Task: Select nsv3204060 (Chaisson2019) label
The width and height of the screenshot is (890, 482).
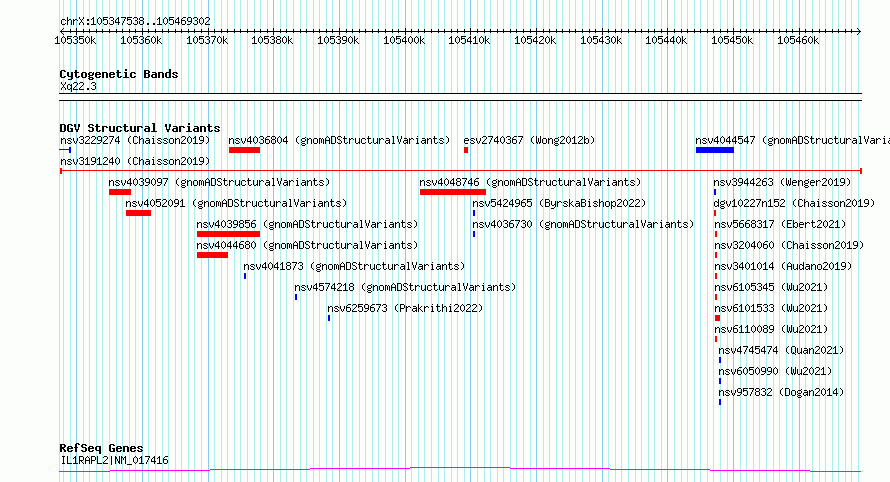Action: pyautogui.click(x=789, y=245)
